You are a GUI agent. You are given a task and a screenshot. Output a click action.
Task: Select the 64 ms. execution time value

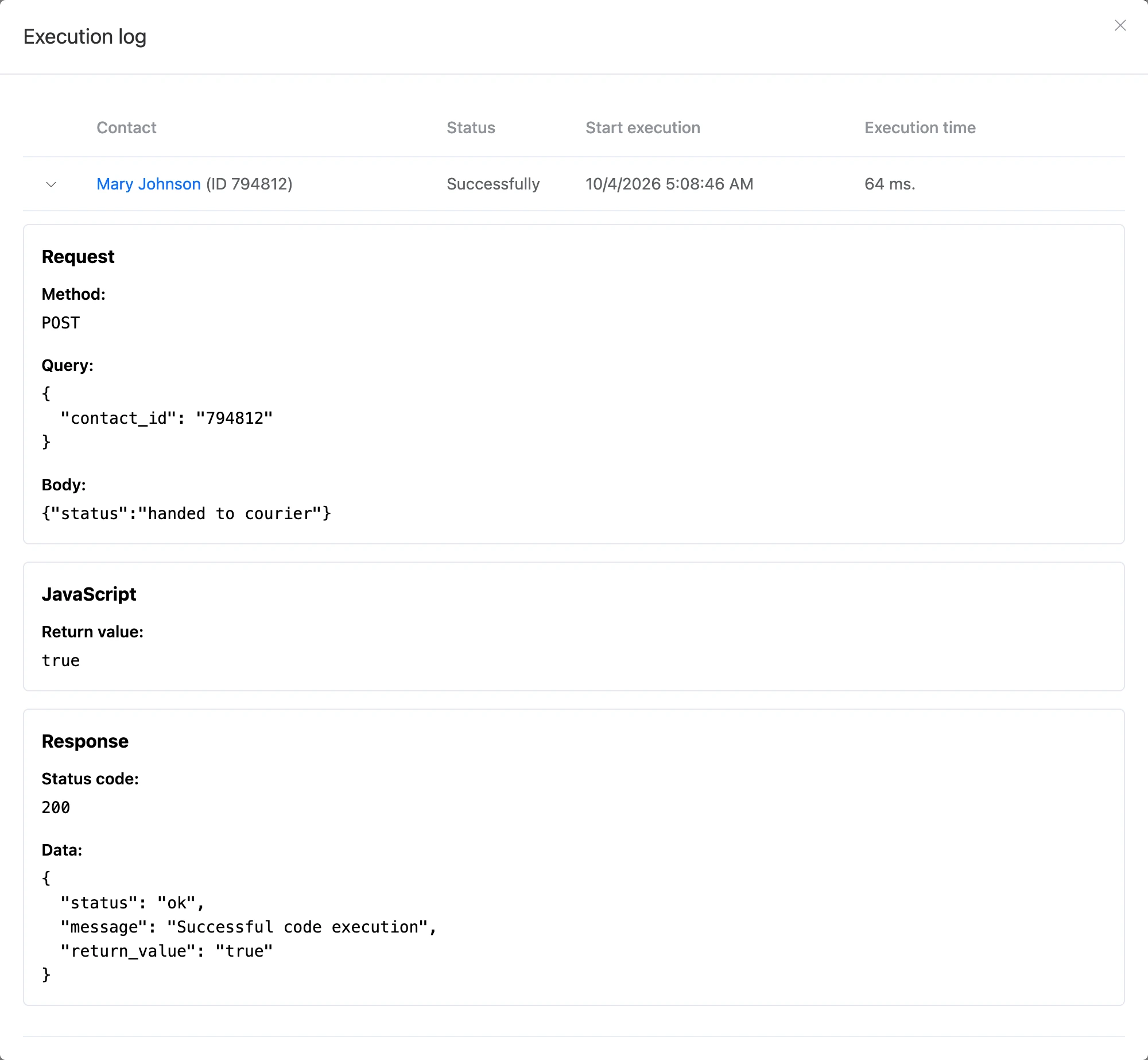click(x=890, y=184)
